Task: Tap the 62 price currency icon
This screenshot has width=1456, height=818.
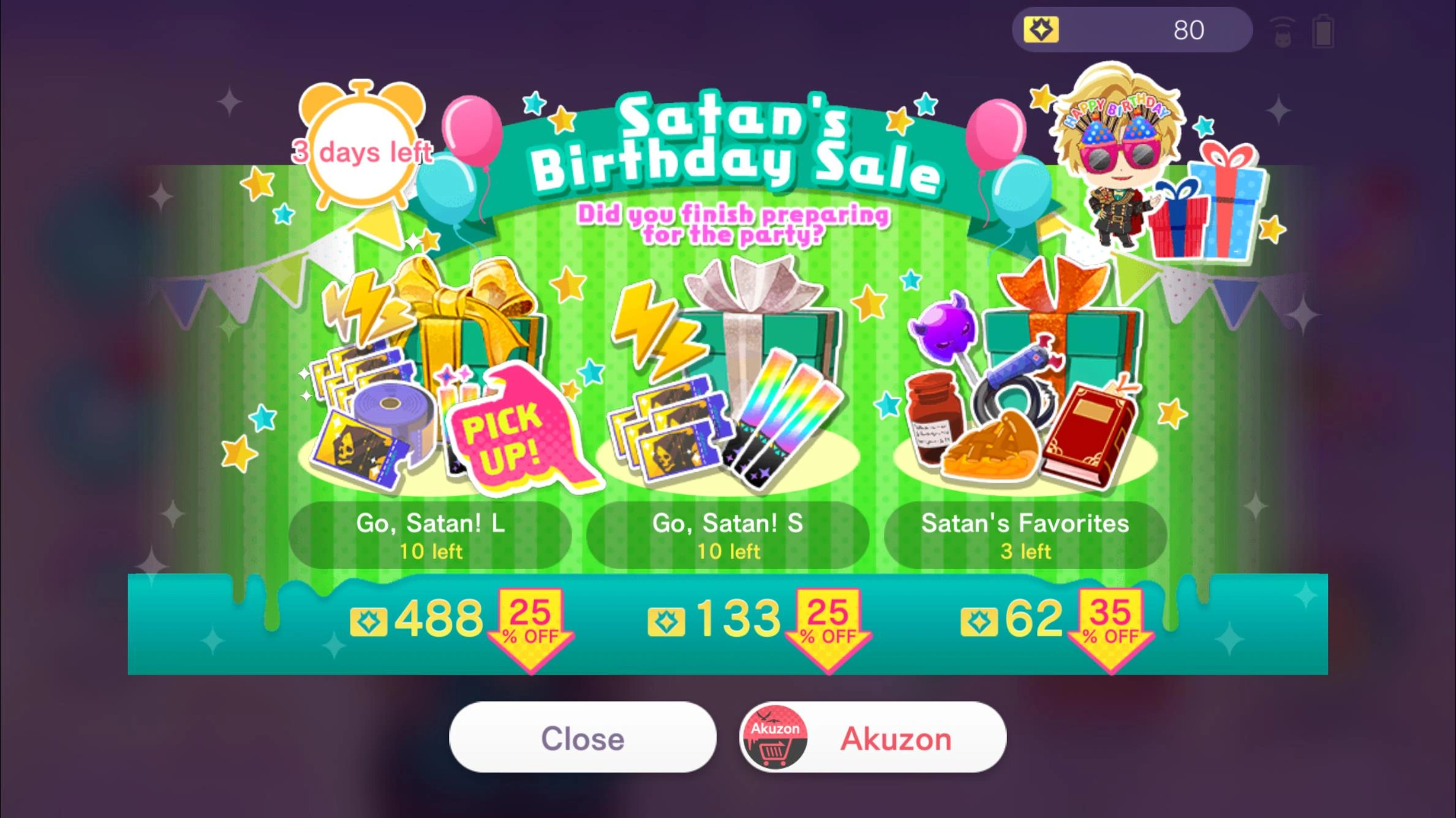Action: click(979, 623)
